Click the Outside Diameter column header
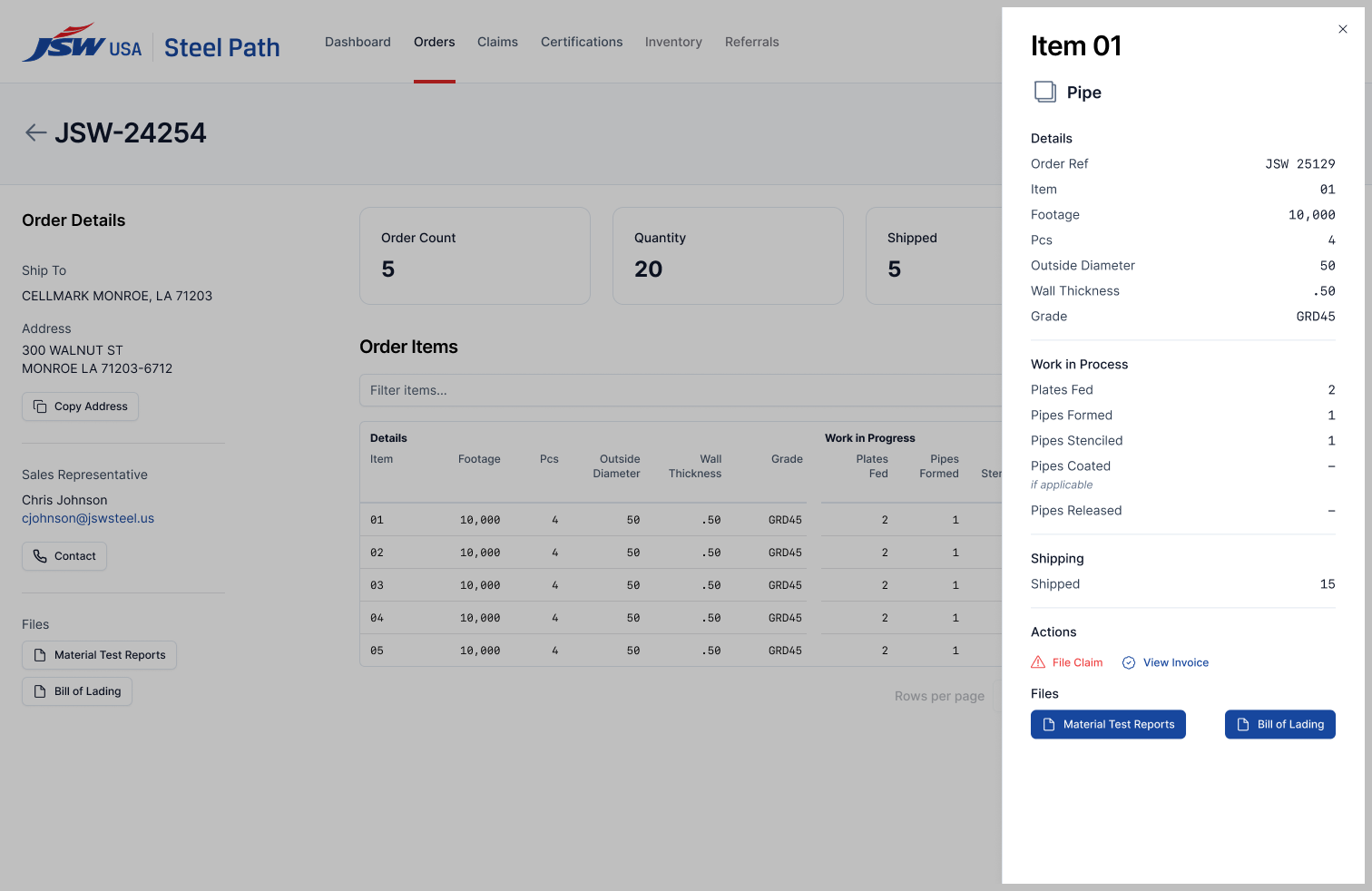Viewport: 1372px width, 891px height. [617, 466]
